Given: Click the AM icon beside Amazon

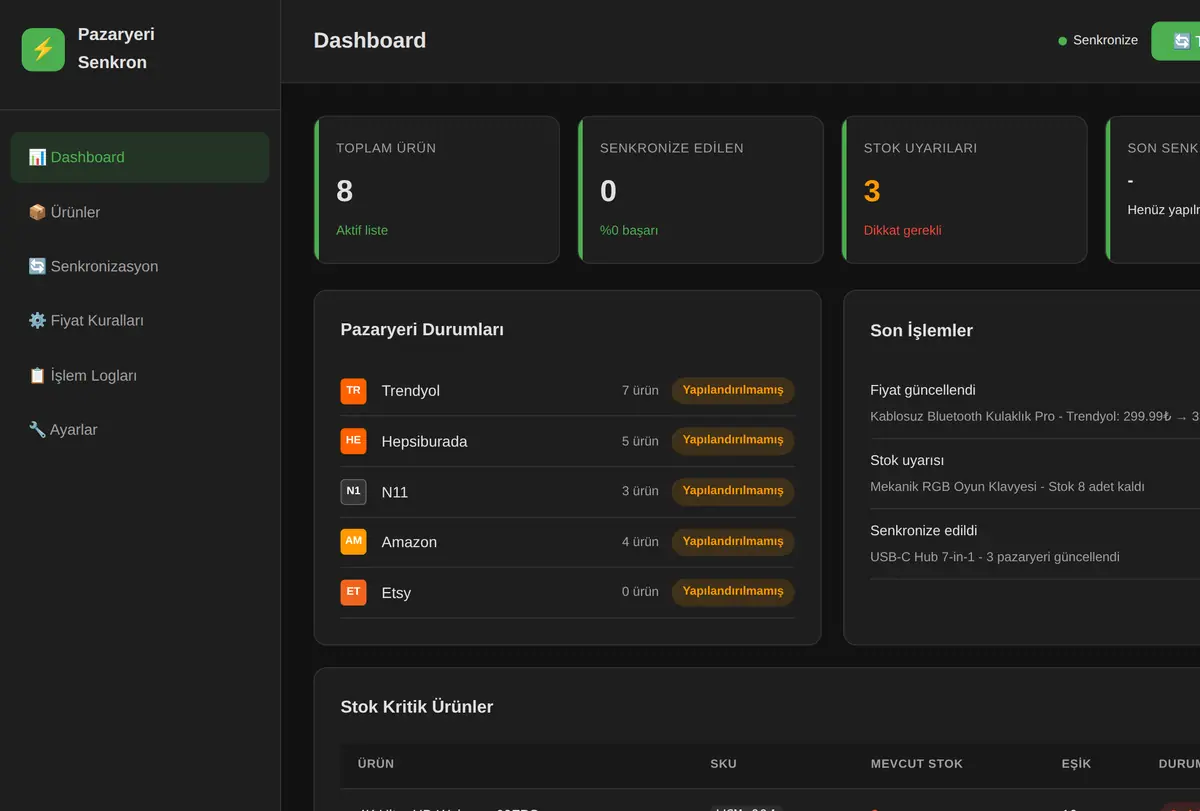Looking at the screenshot, I should [353, 542].
